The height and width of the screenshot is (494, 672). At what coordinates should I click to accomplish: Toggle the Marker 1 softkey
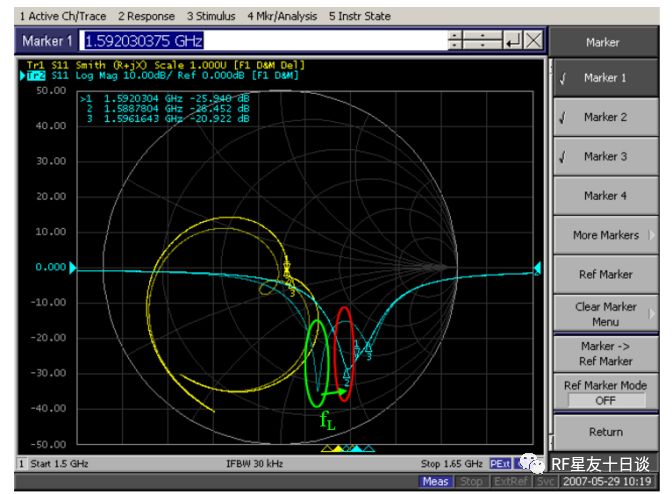point(606,78)
